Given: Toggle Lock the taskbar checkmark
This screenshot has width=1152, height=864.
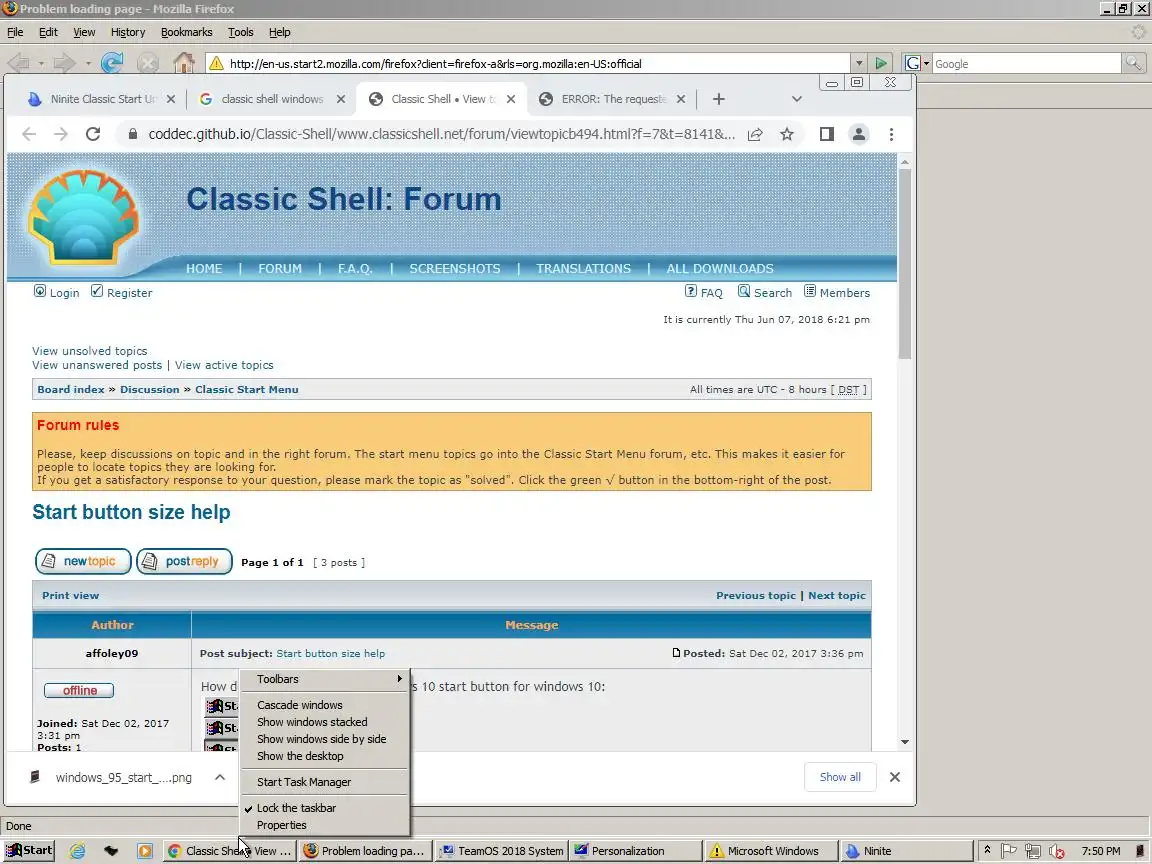Looking at the screenshot, I should (325, 807).
